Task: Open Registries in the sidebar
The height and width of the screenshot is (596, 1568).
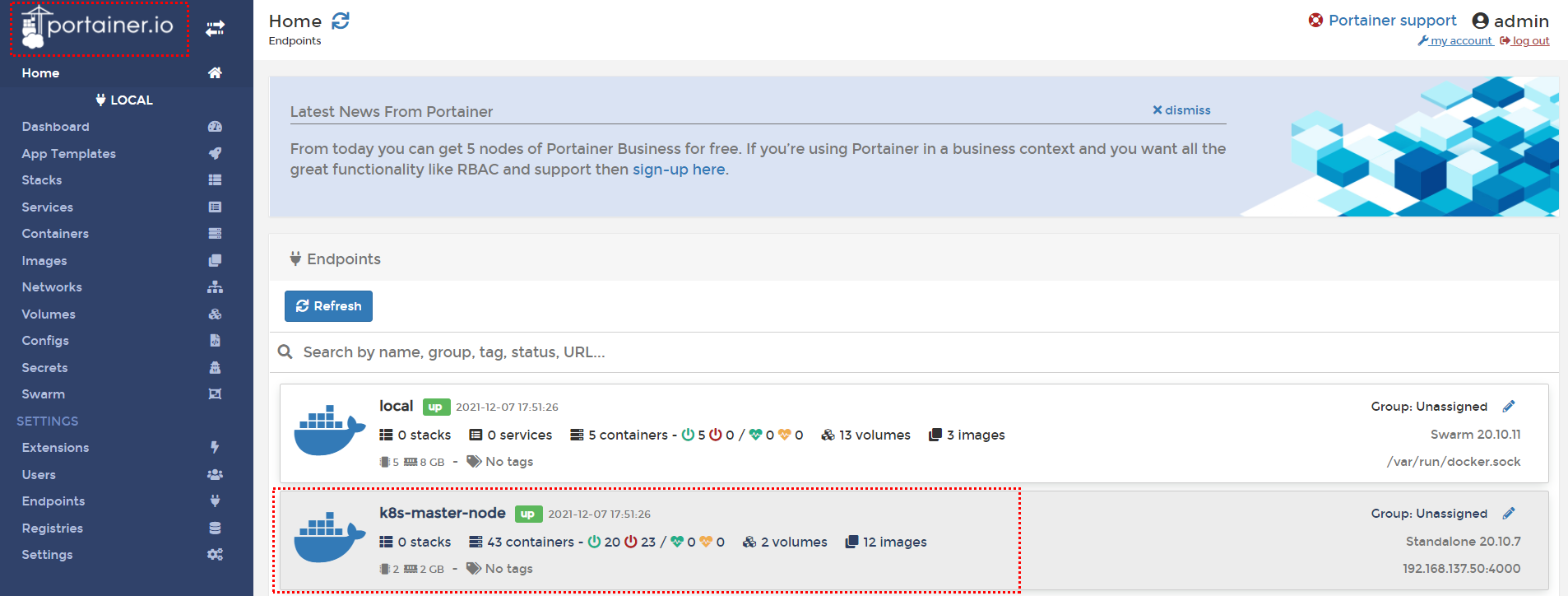Action: [52, 528]
